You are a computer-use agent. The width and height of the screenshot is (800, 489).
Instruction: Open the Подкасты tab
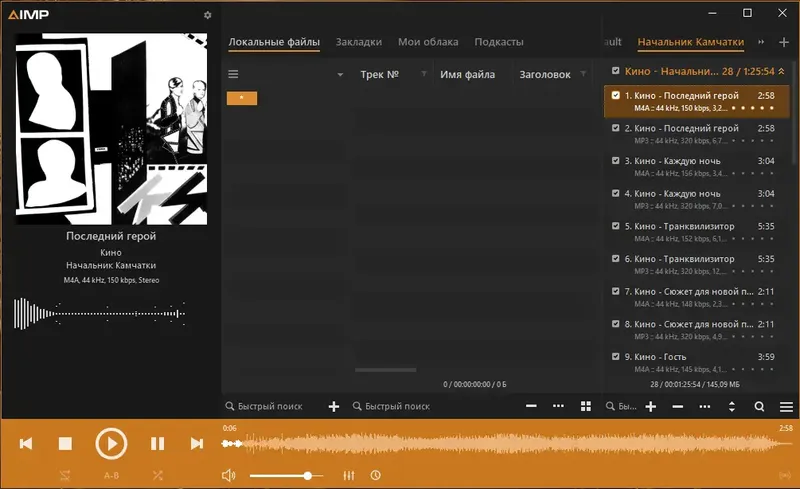499,42
